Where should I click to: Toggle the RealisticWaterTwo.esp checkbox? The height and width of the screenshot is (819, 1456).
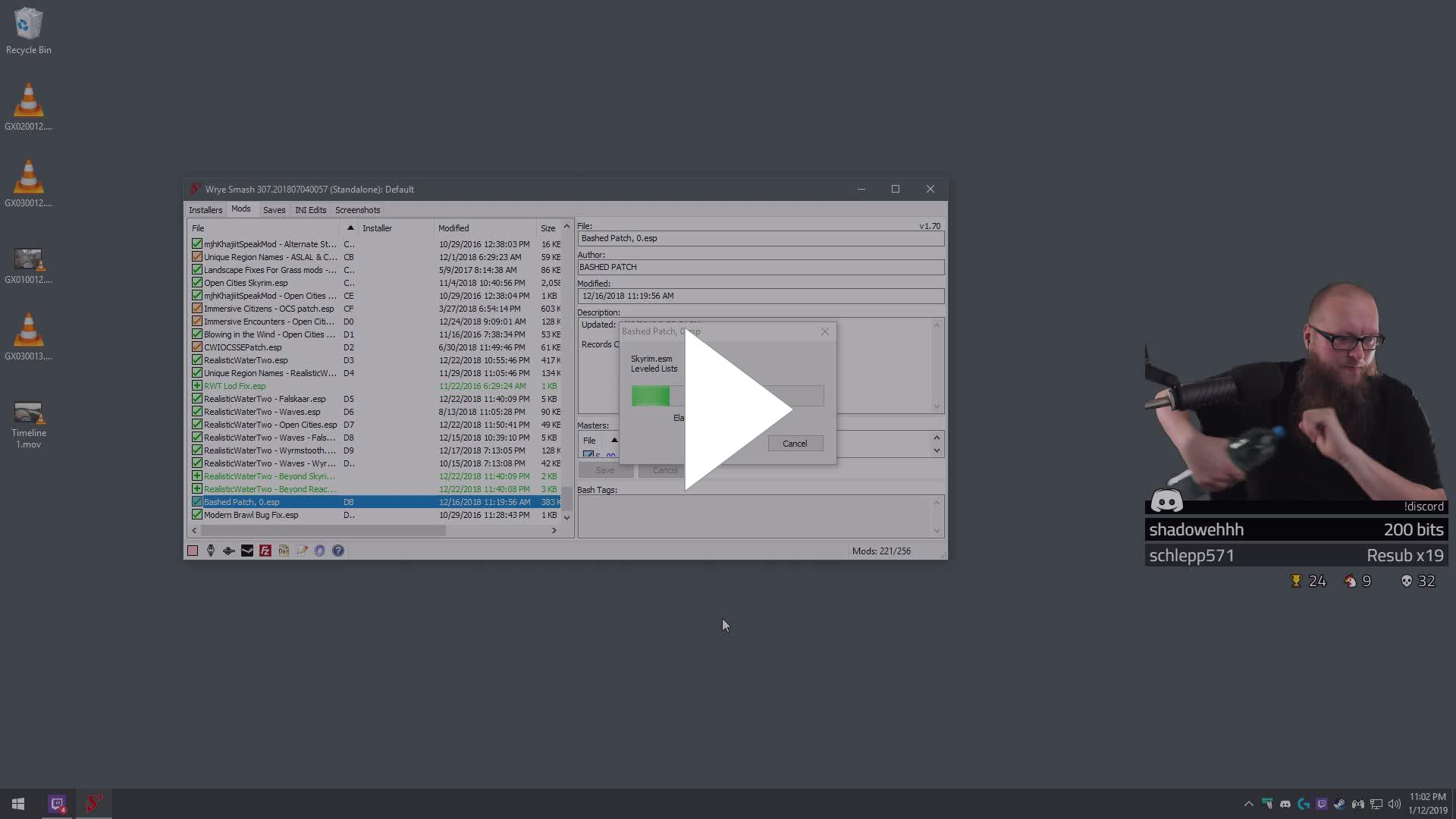click(x=197, y=360)
